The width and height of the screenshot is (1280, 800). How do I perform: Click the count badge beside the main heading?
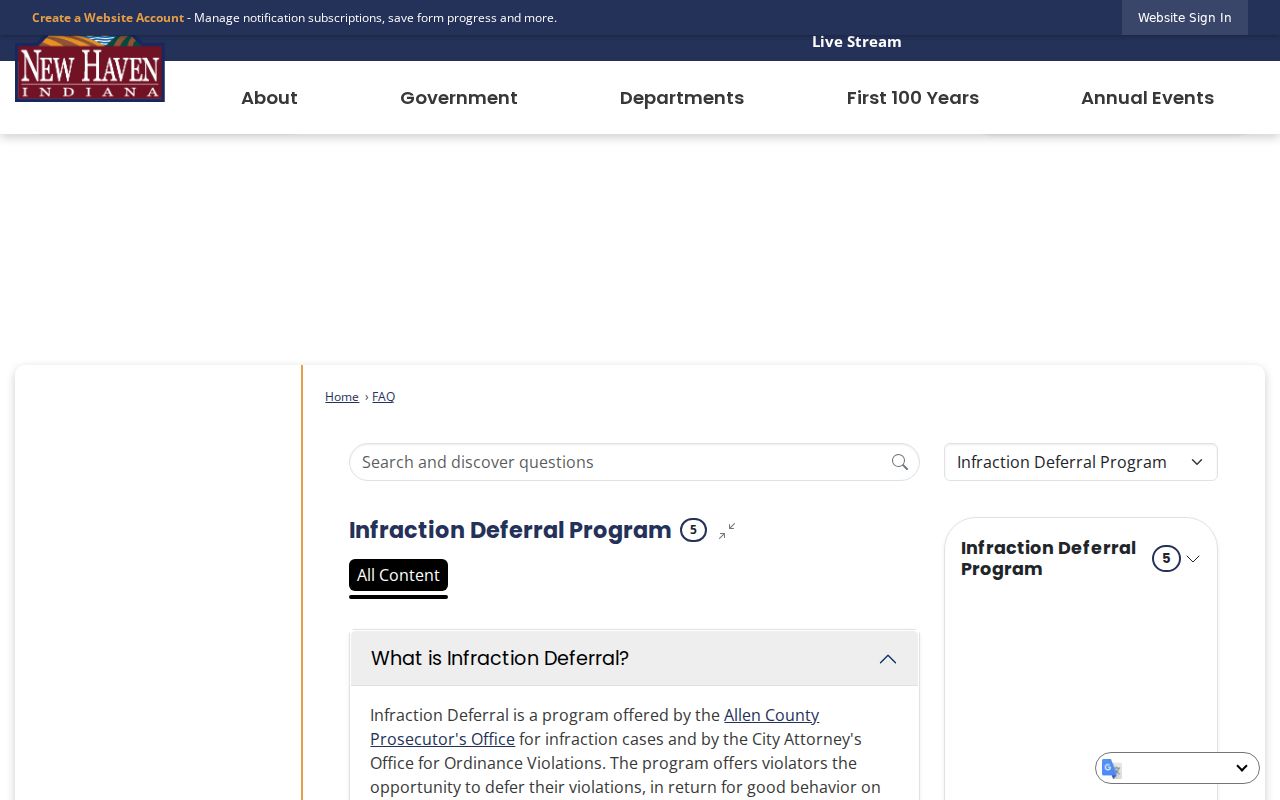[x=693, y=530]
